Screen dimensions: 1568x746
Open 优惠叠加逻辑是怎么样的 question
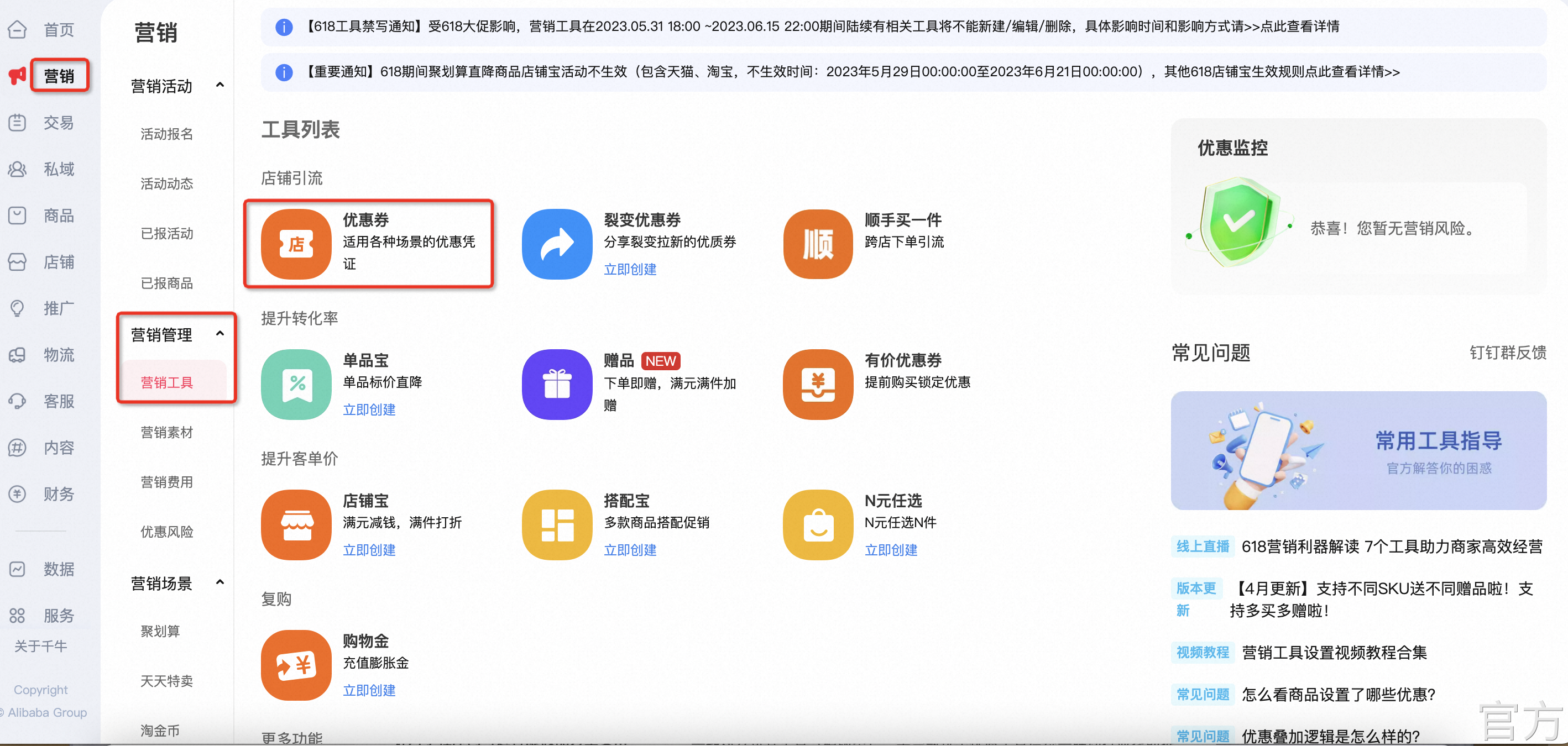[1331, 736]
